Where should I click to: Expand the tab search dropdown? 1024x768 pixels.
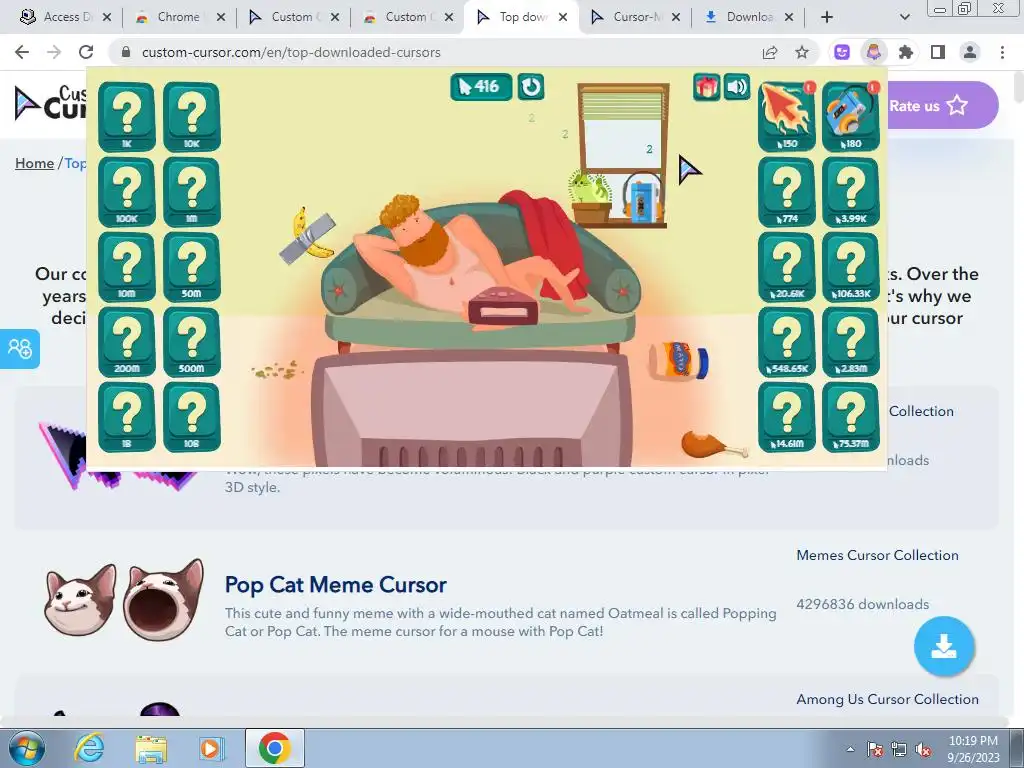point(904,17)
